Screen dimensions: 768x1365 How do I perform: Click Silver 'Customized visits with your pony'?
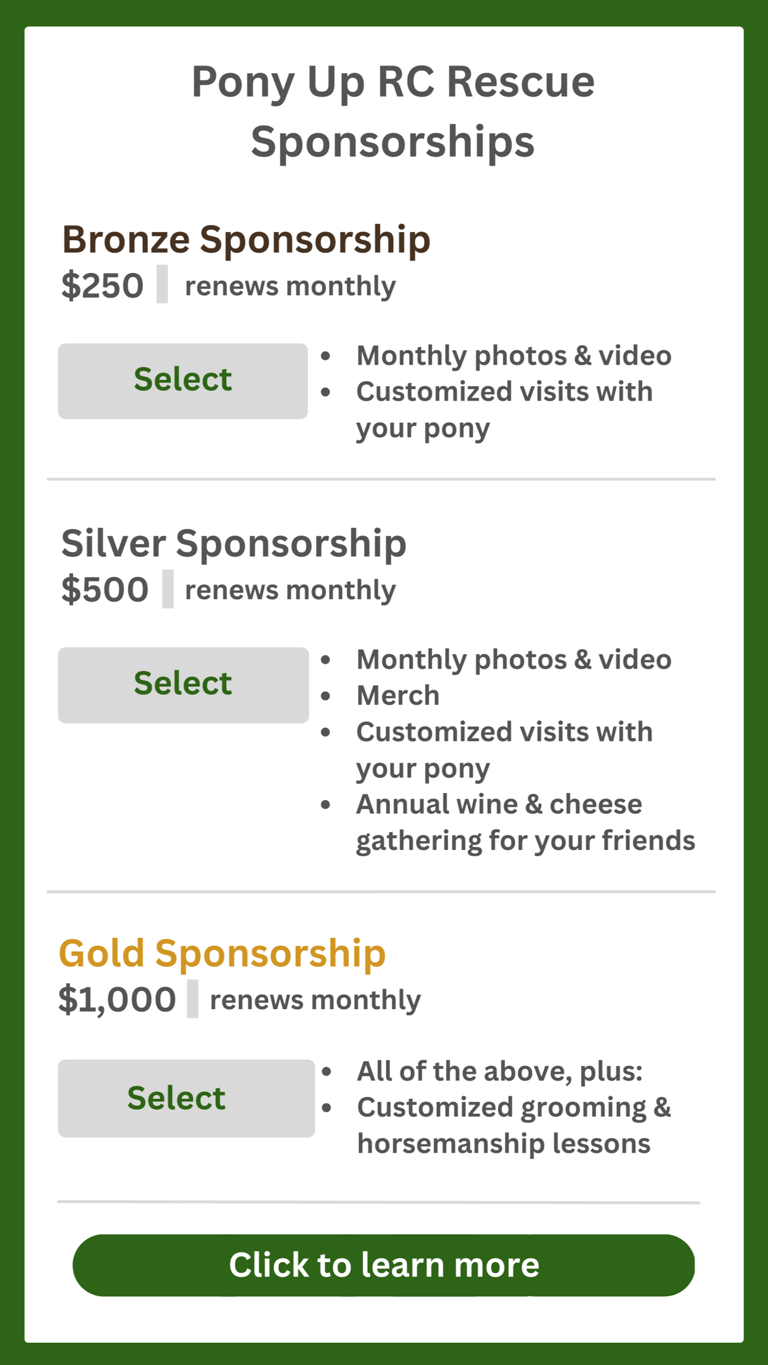504,750
